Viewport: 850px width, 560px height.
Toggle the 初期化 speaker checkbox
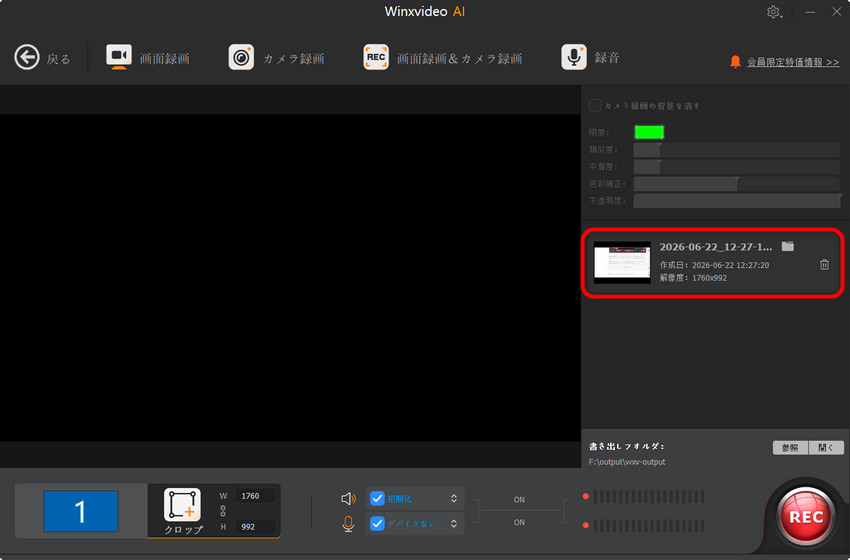(x=377, y=498)
